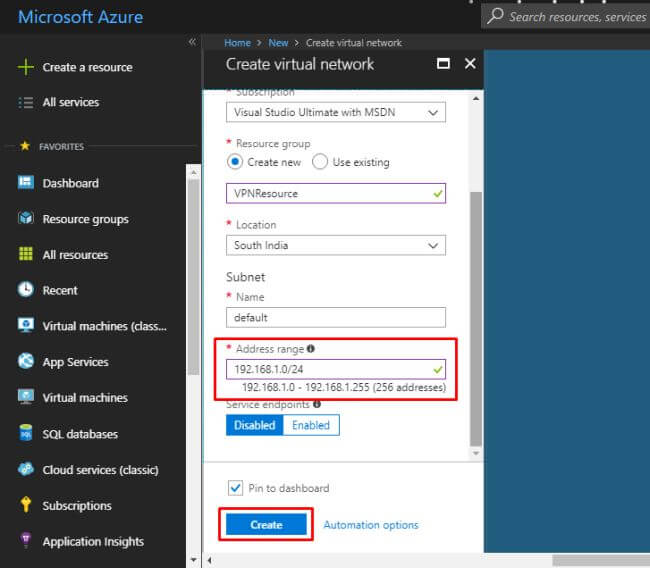Screen dimensions: 650x568
Task: Uncheck the Pin to dashboard checkbox
Action: point(235,488)
